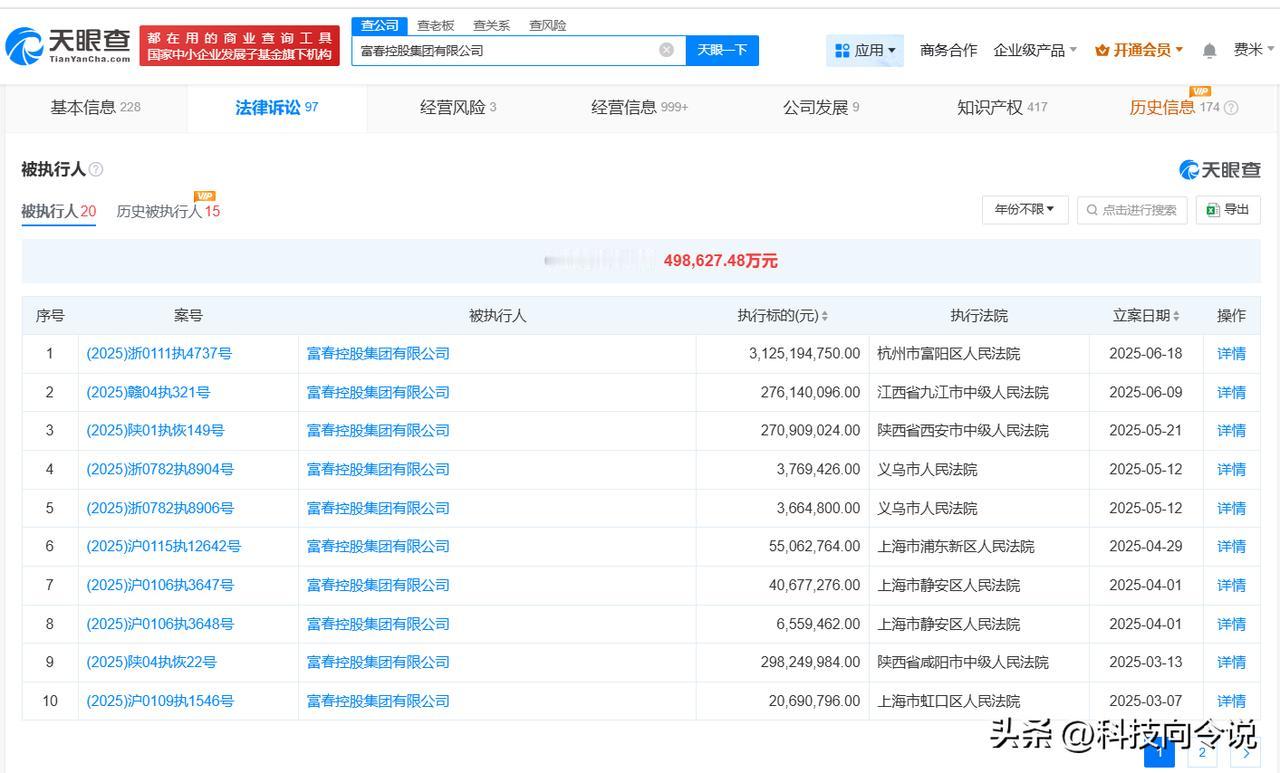Select the 查关系 search tab
The image size is (1280, 773).
491,25
